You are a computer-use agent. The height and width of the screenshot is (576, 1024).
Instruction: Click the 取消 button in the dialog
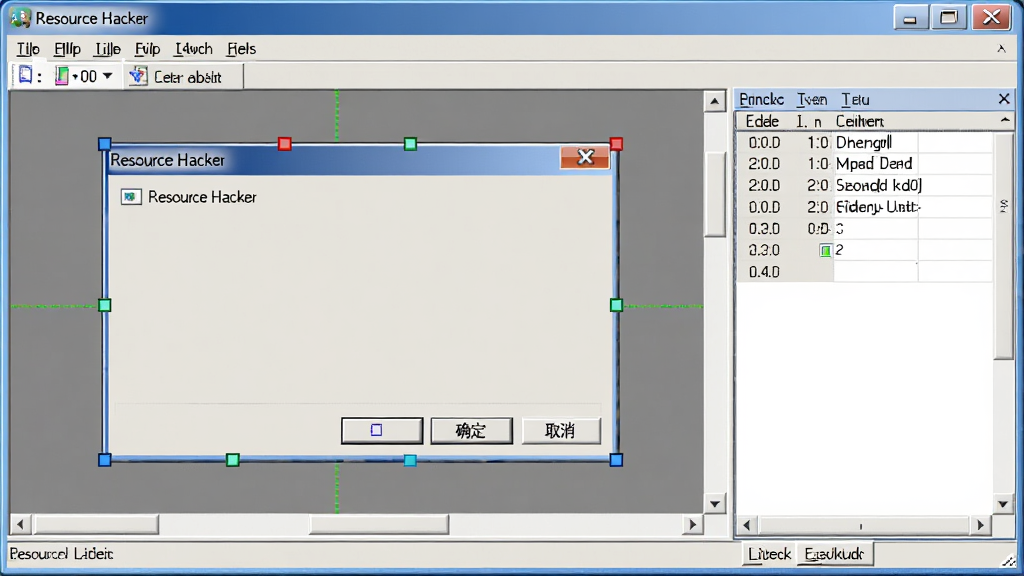coord(560,430)
